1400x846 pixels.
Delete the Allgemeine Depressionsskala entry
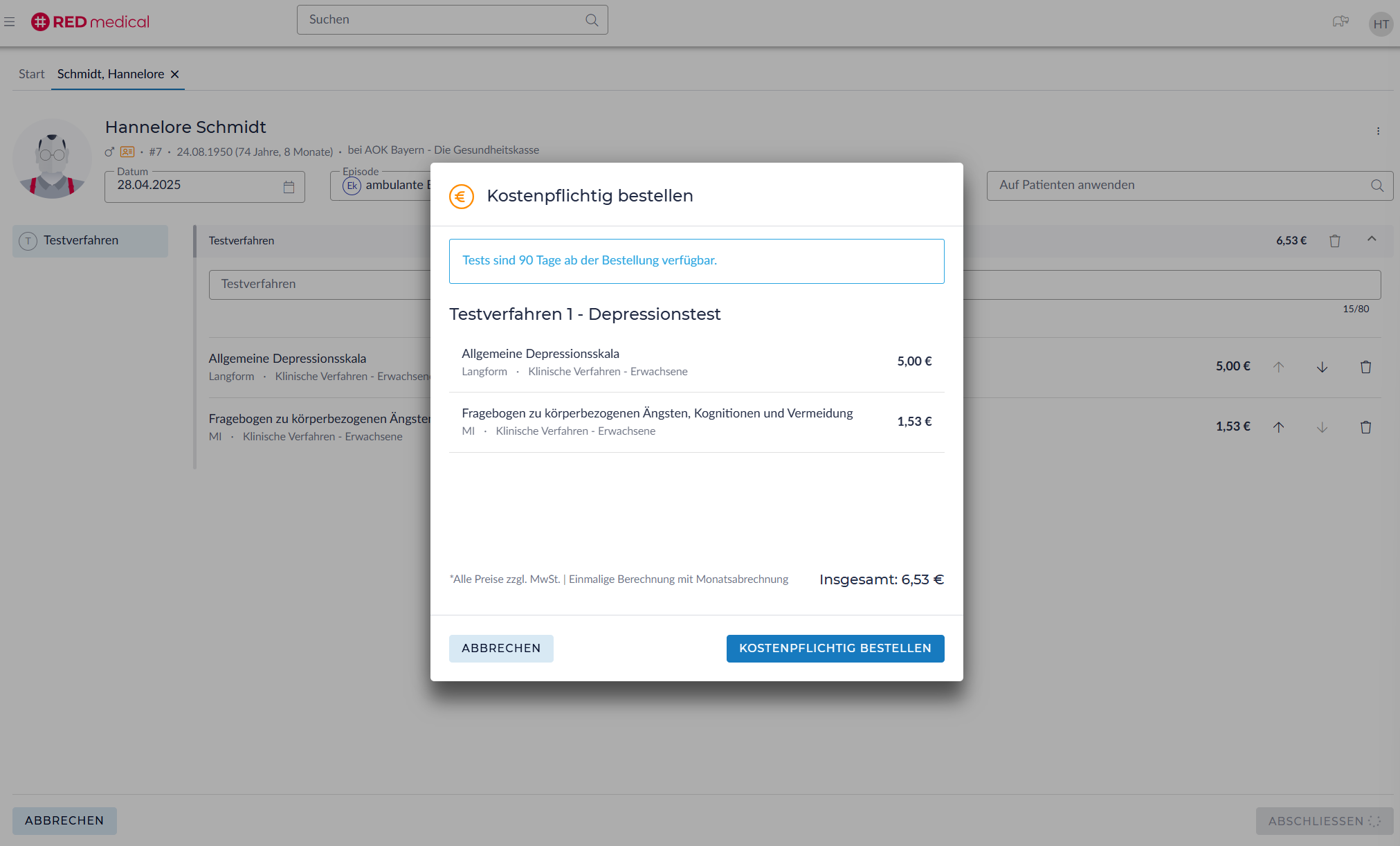point(1365,367)
